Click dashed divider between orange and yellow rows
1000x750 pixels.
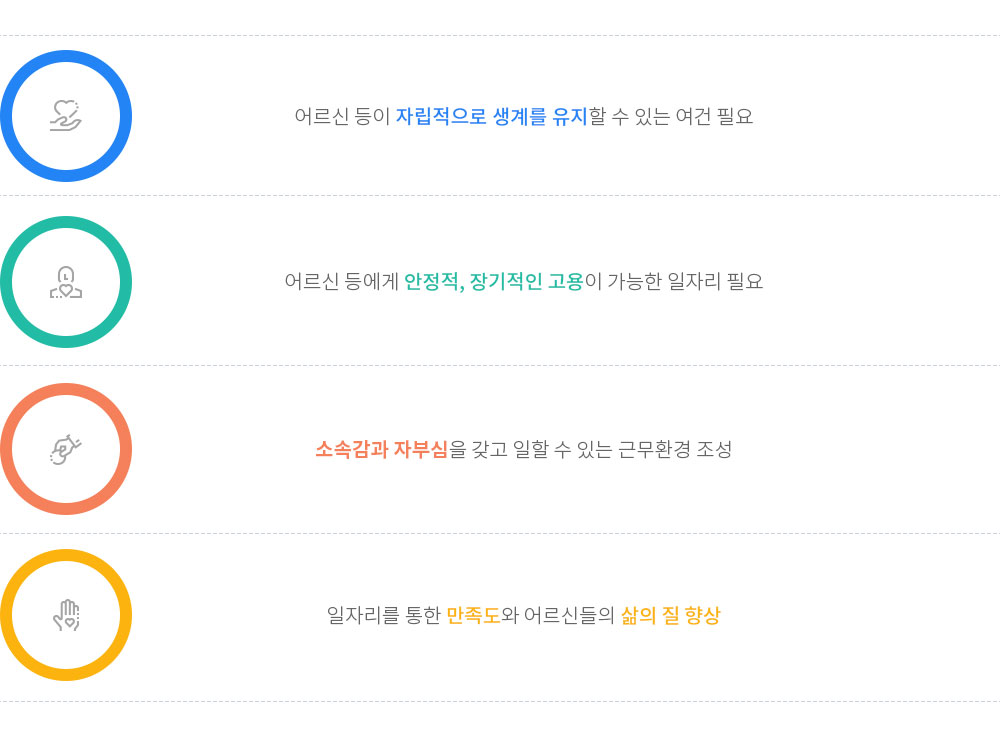(x=500, y=533)
